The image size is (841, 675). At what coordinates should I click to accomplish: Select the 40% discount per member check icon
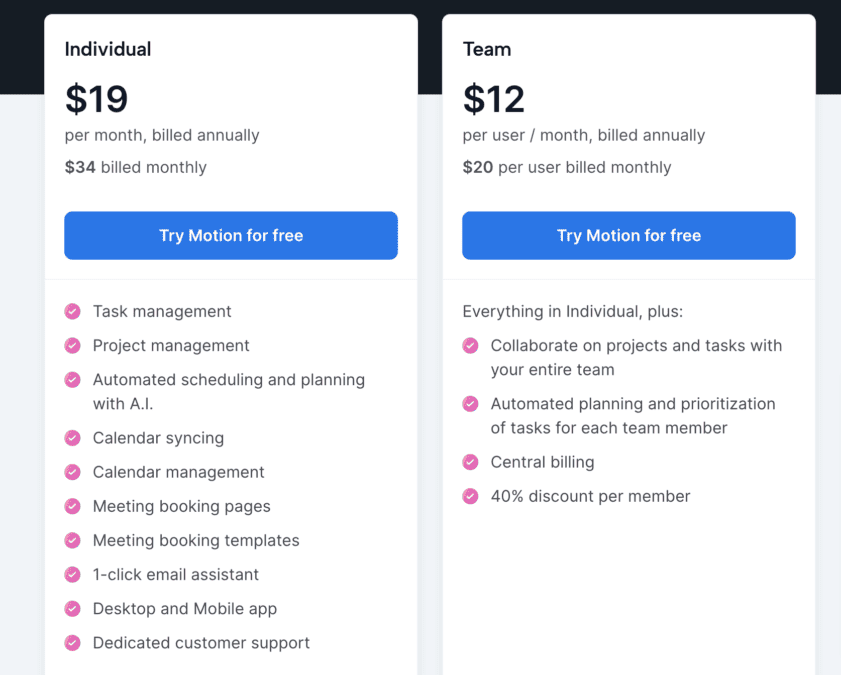point(470,496)
